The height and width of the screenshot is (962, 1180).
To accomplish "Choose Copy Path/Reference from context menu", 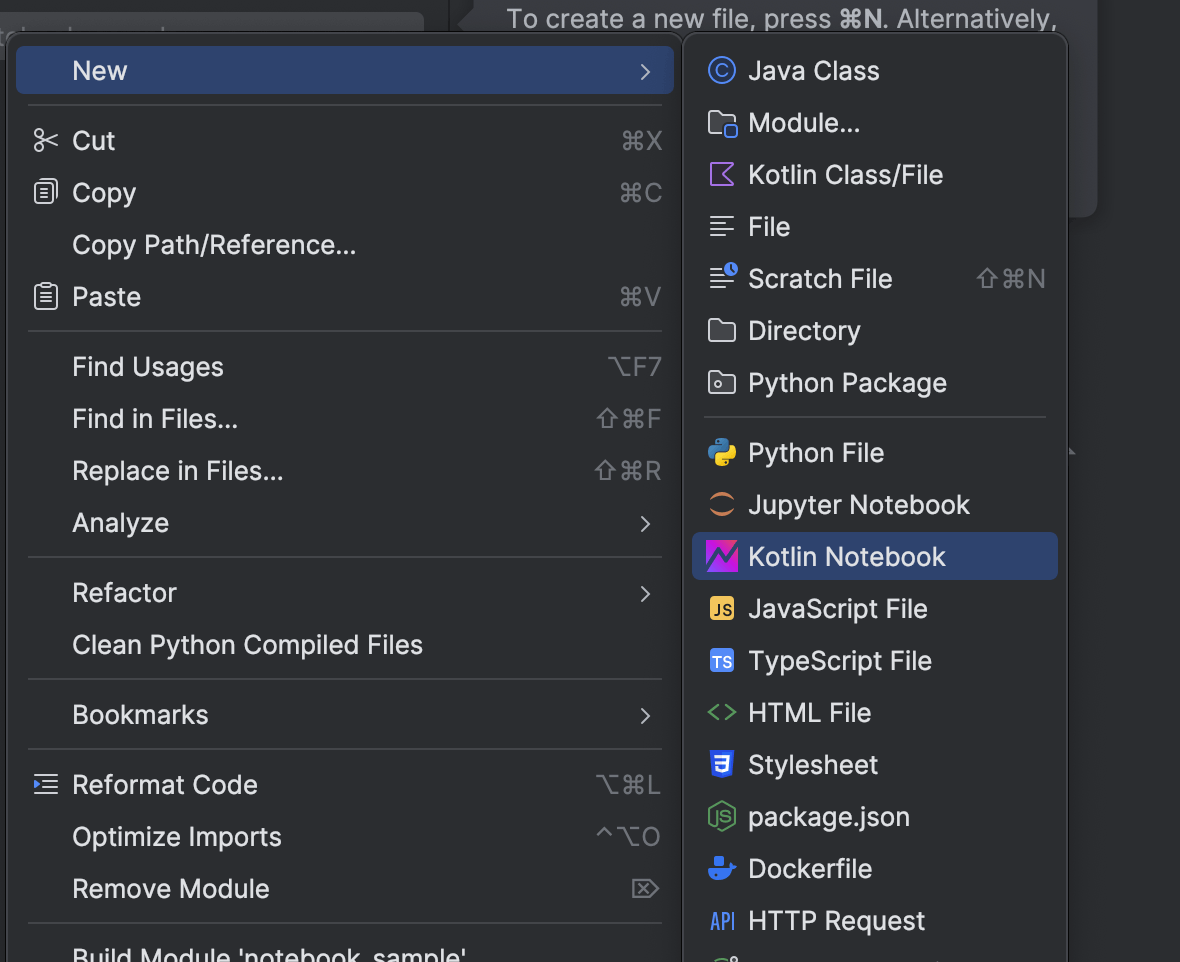I will coord(345,245).
